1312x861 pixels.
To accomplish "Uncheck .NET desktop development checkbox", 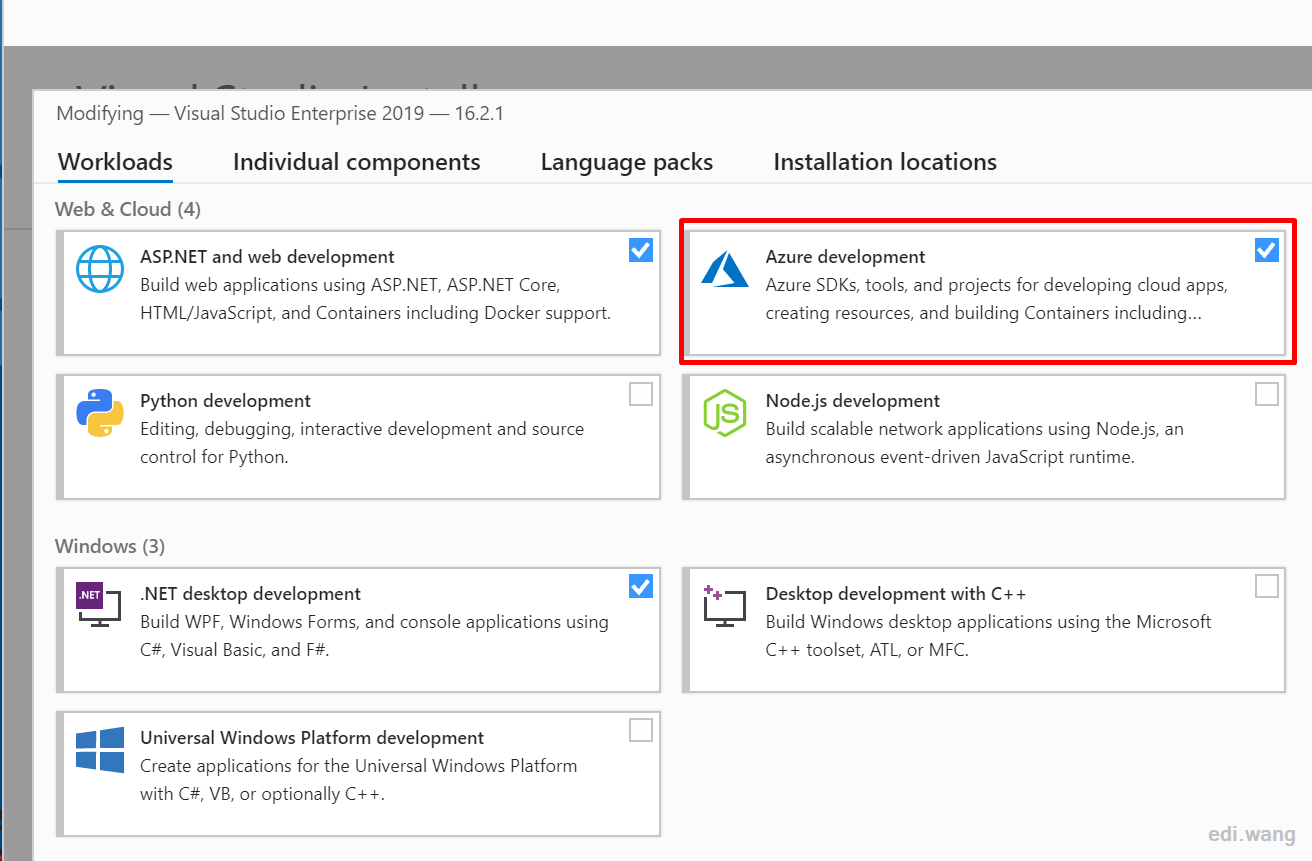I will pyautogui.click(x=641, y=586).
